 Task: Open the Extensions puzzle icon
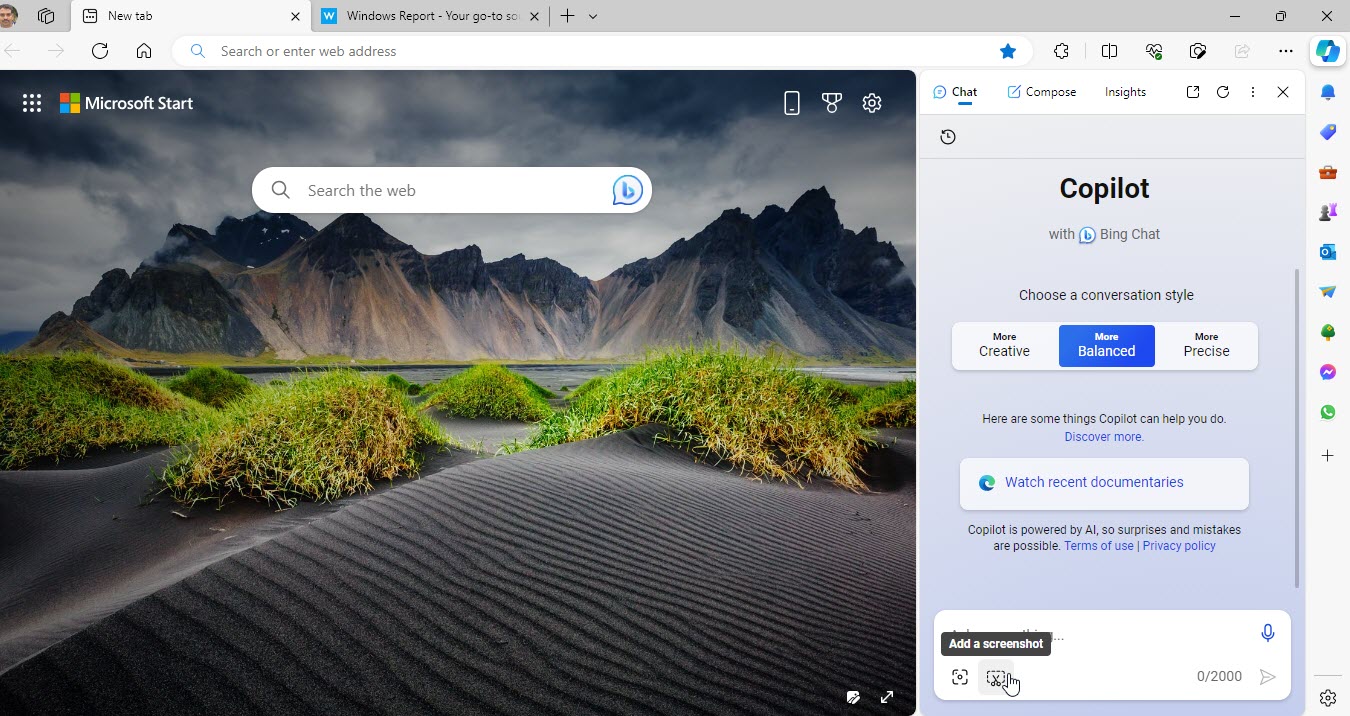click(1061, 51)
